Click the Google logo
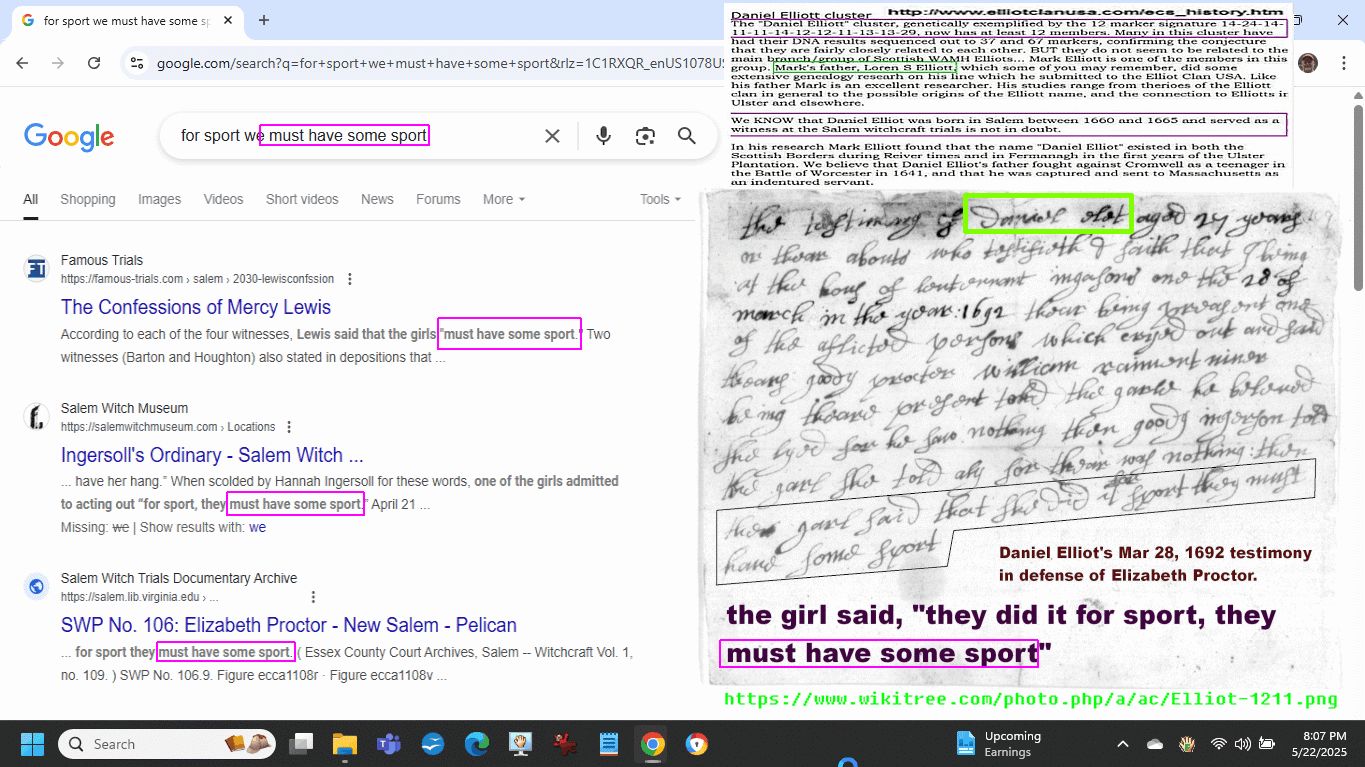The width and height of the screenshot is (1365, 767). coord(69,137)
